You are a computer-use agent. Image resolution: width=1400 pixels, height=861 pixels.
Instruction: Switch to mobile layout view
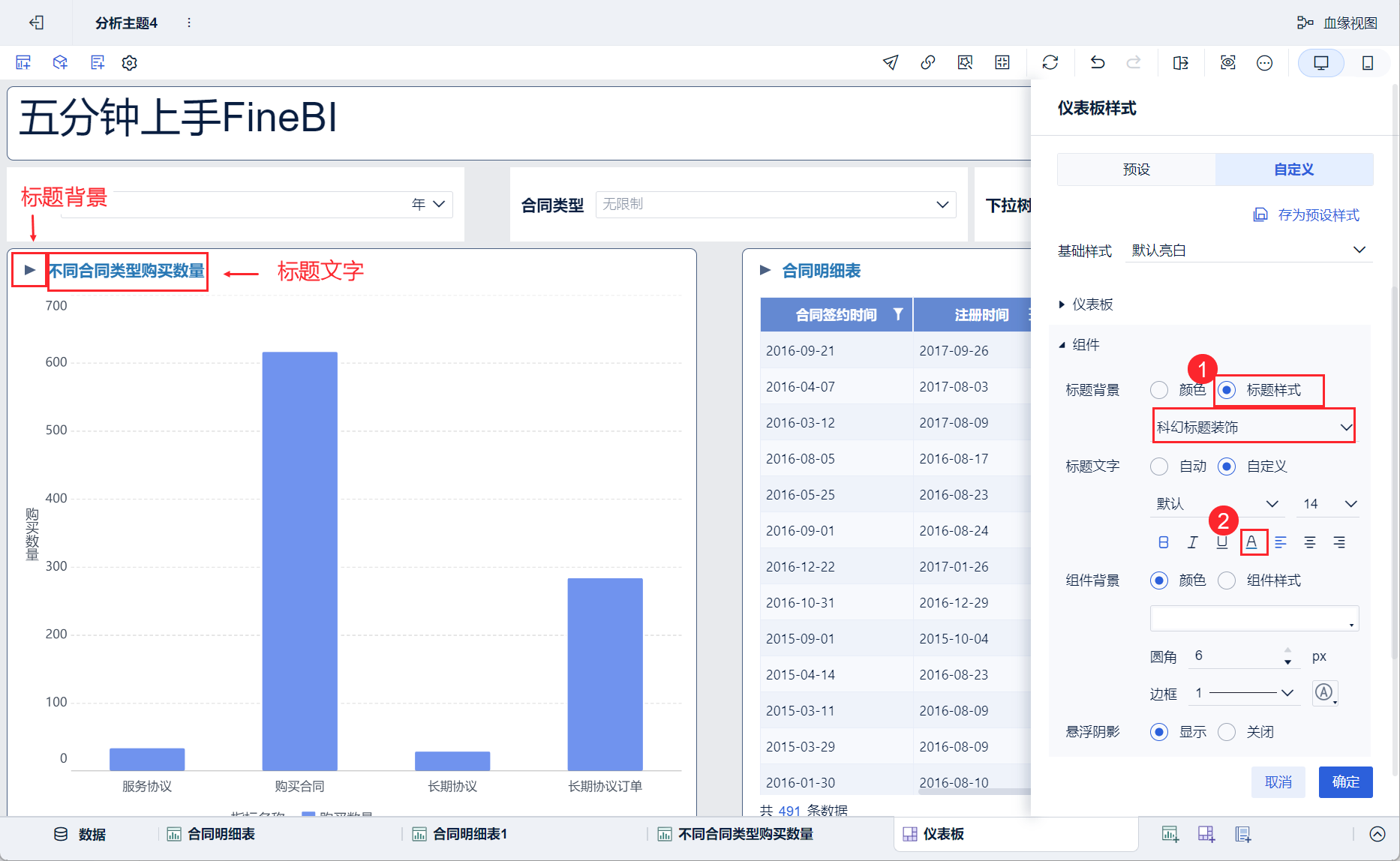click(x=1368, y=62)
